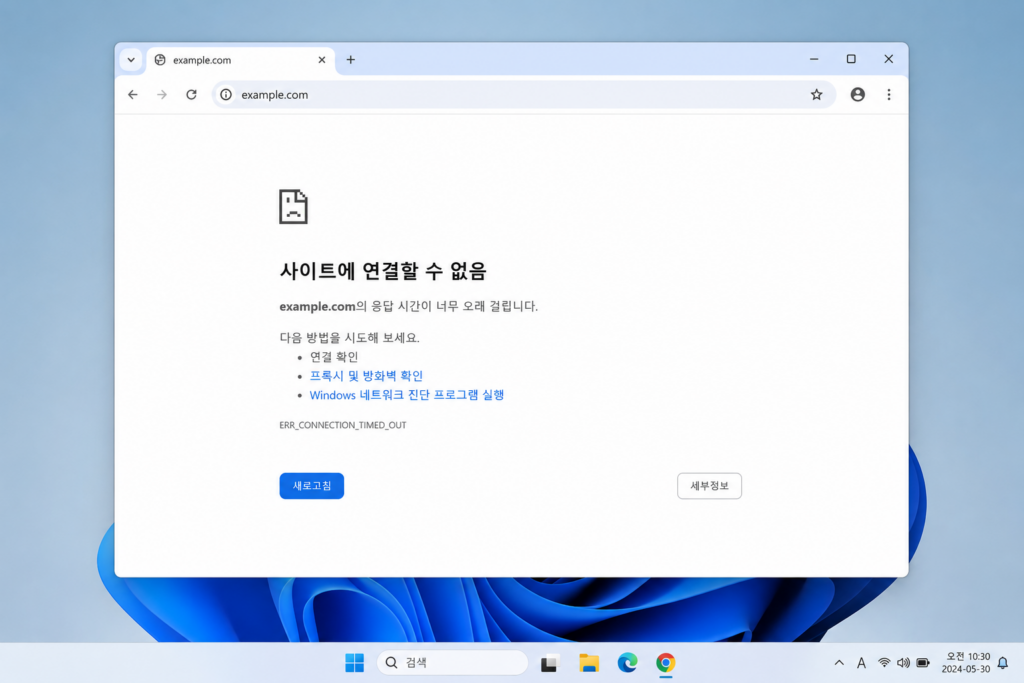The height and width of the screenshot is (683, 1024).
Task: Bookmark this page with the star icon
Action: 816,95
